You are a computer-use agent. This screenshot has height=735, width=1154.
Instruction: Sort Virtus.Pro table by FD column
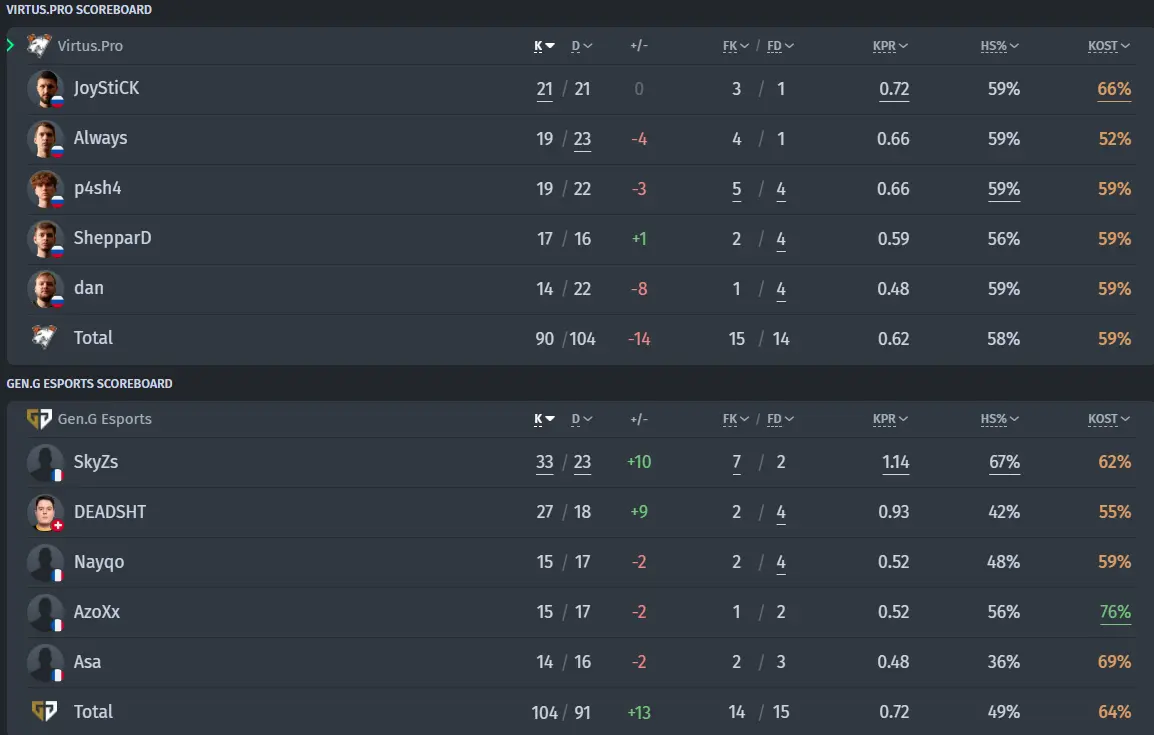(780, 46)
